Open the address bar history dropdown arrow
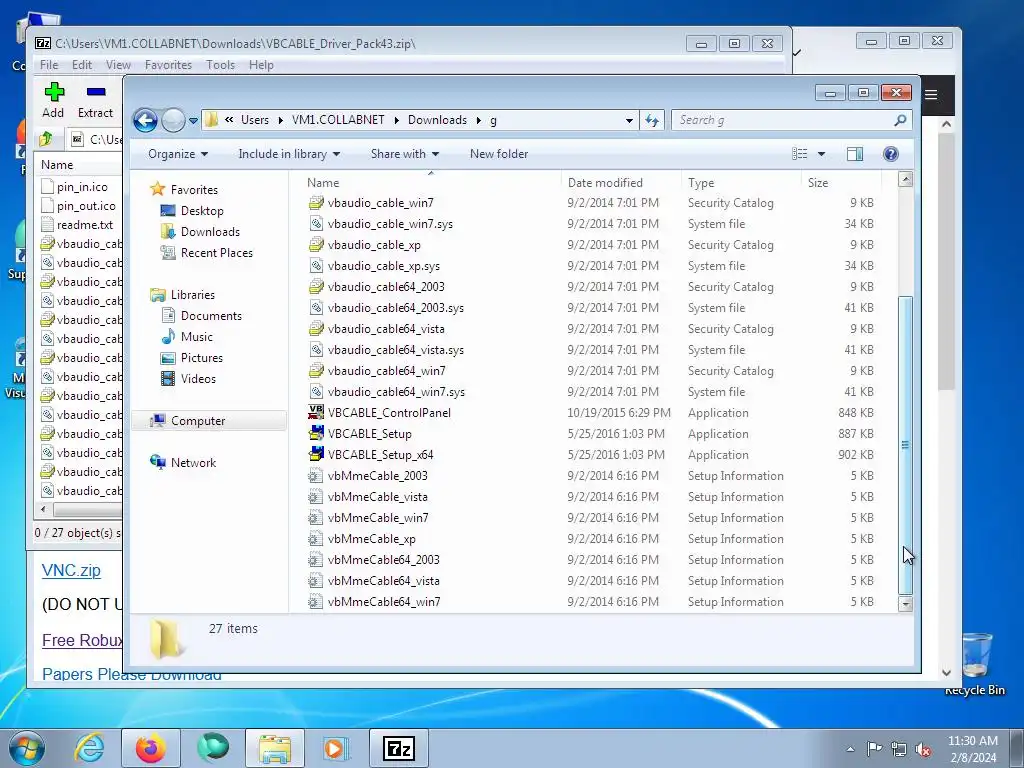This screenshot has height=768, width=1024. click(x=629, y=120)
